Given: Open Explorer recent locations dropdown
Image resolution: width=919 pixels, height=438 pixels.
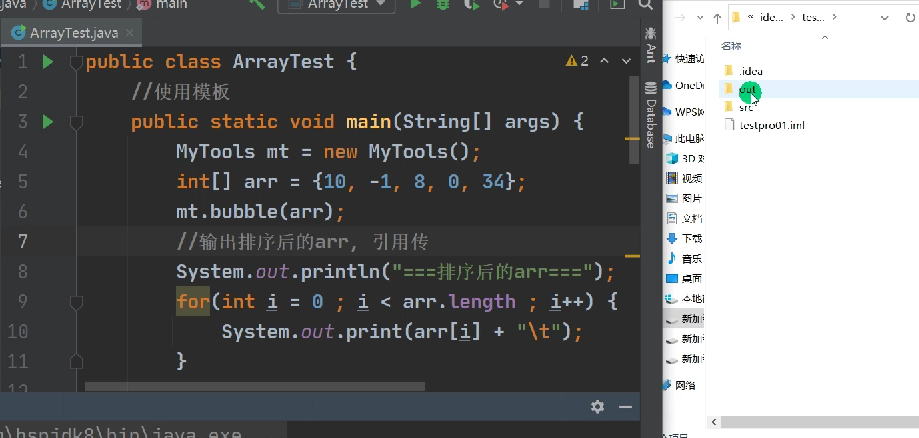Looking at the screenshot, I should [700, 18].
